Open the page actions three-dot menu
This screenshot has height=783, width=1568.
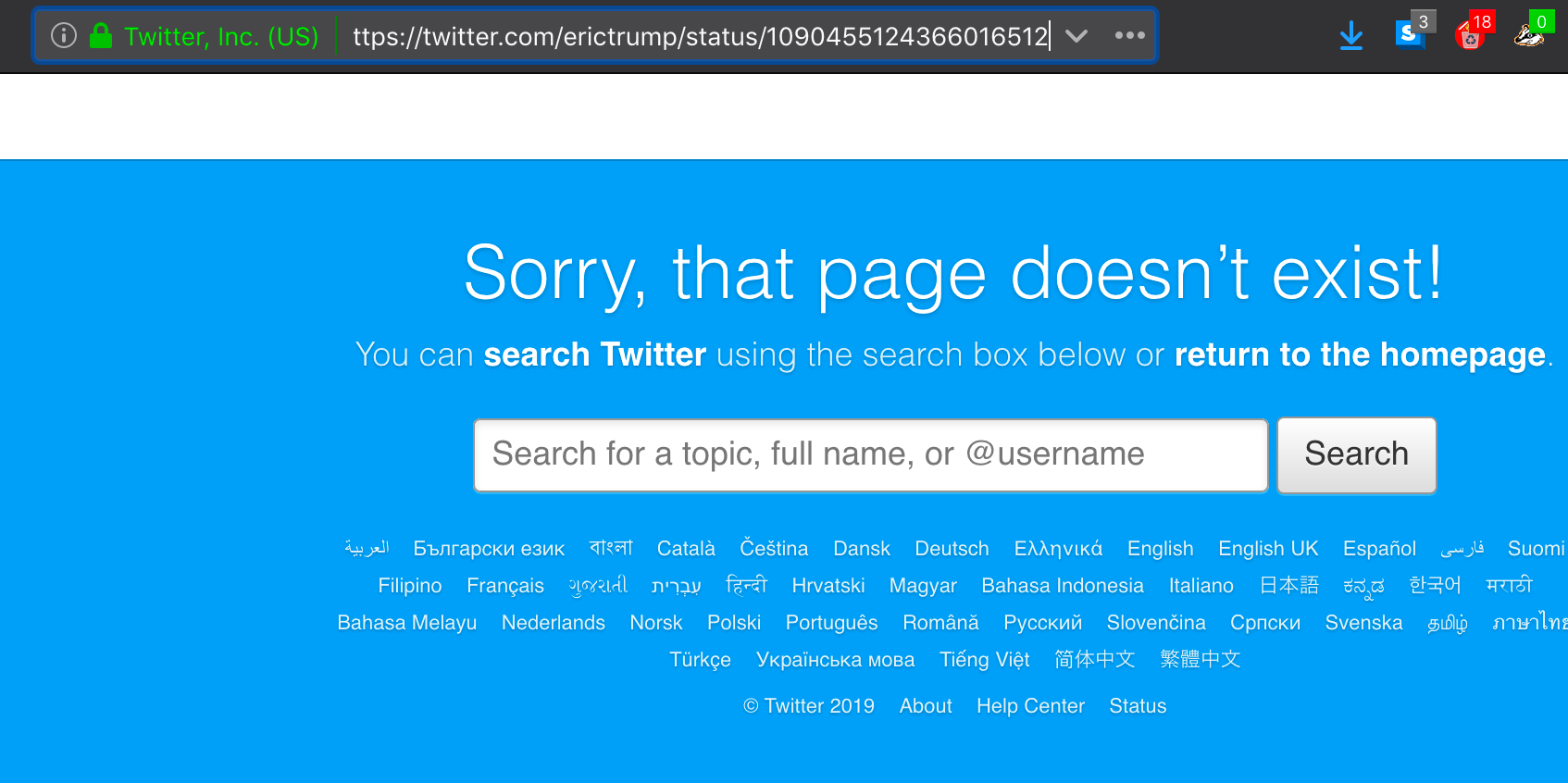(x=1129, y=35)
